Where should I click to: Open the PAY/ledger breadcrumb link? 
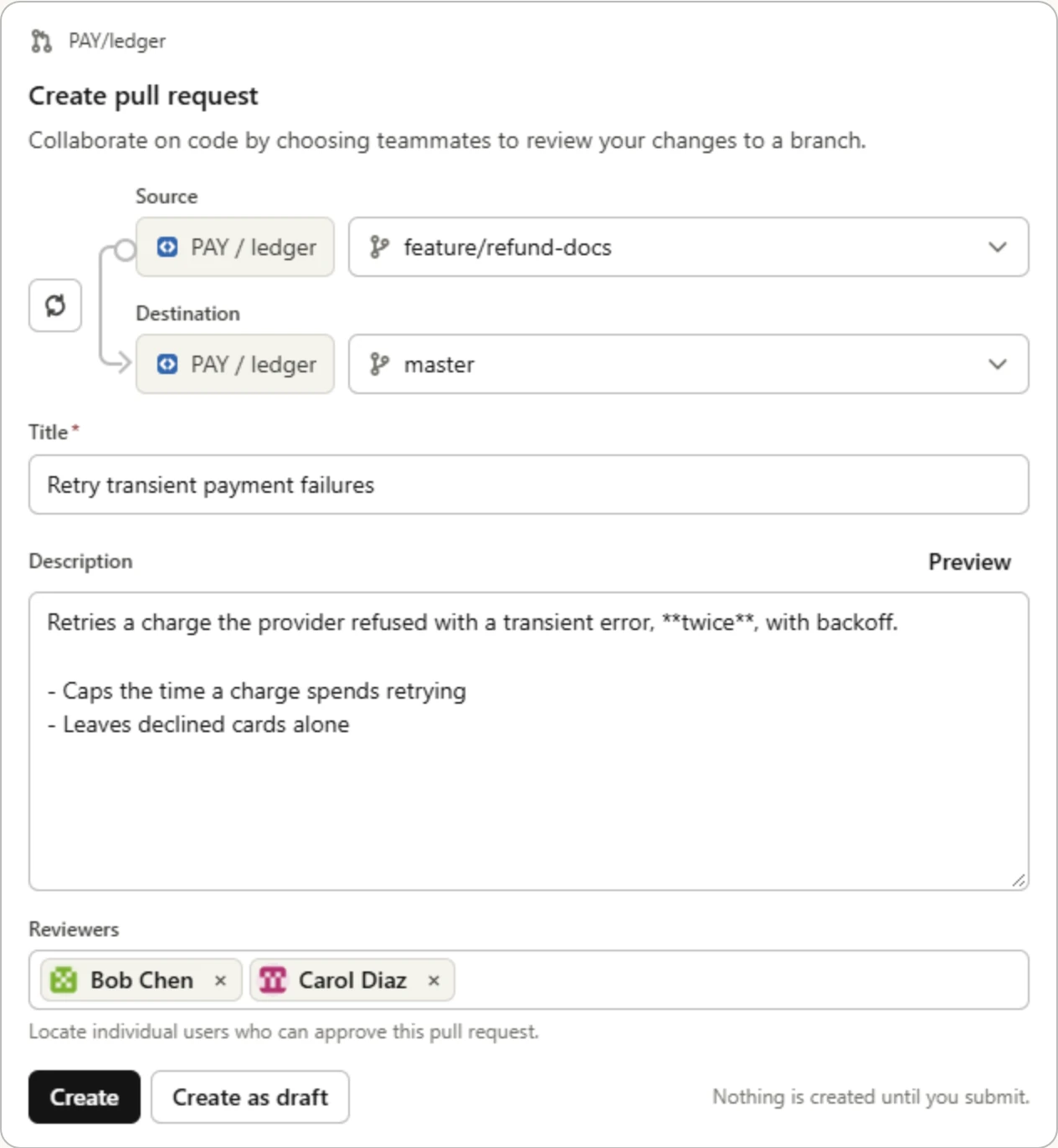tap(117, 41)
